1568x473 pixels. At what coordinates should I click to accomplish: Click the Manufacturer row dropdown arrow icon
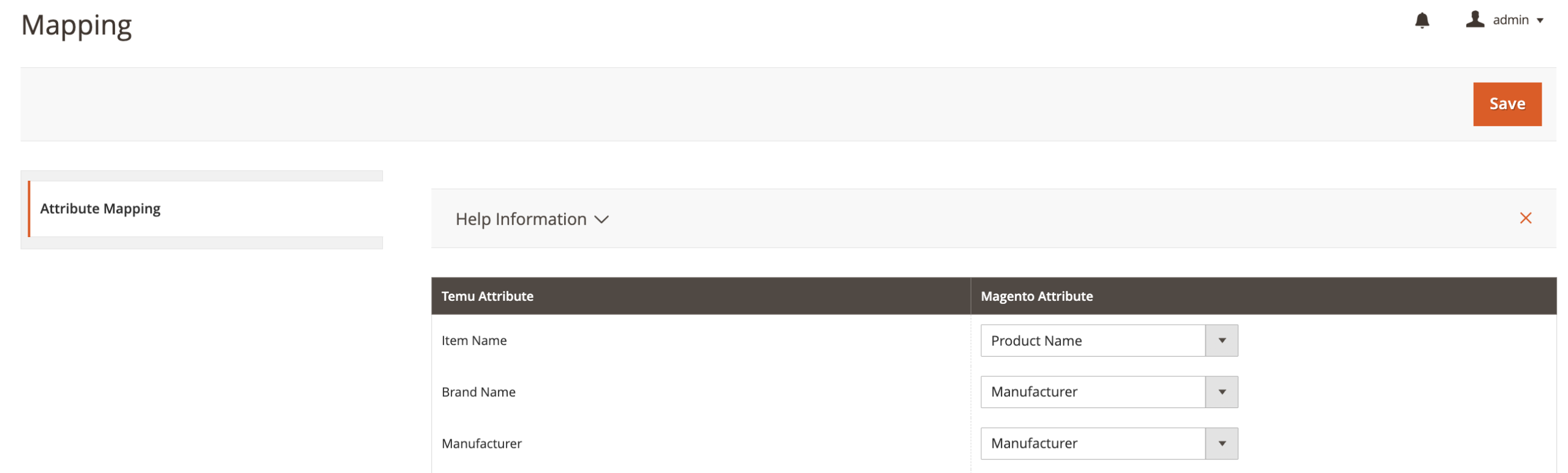pos(1222,443)
